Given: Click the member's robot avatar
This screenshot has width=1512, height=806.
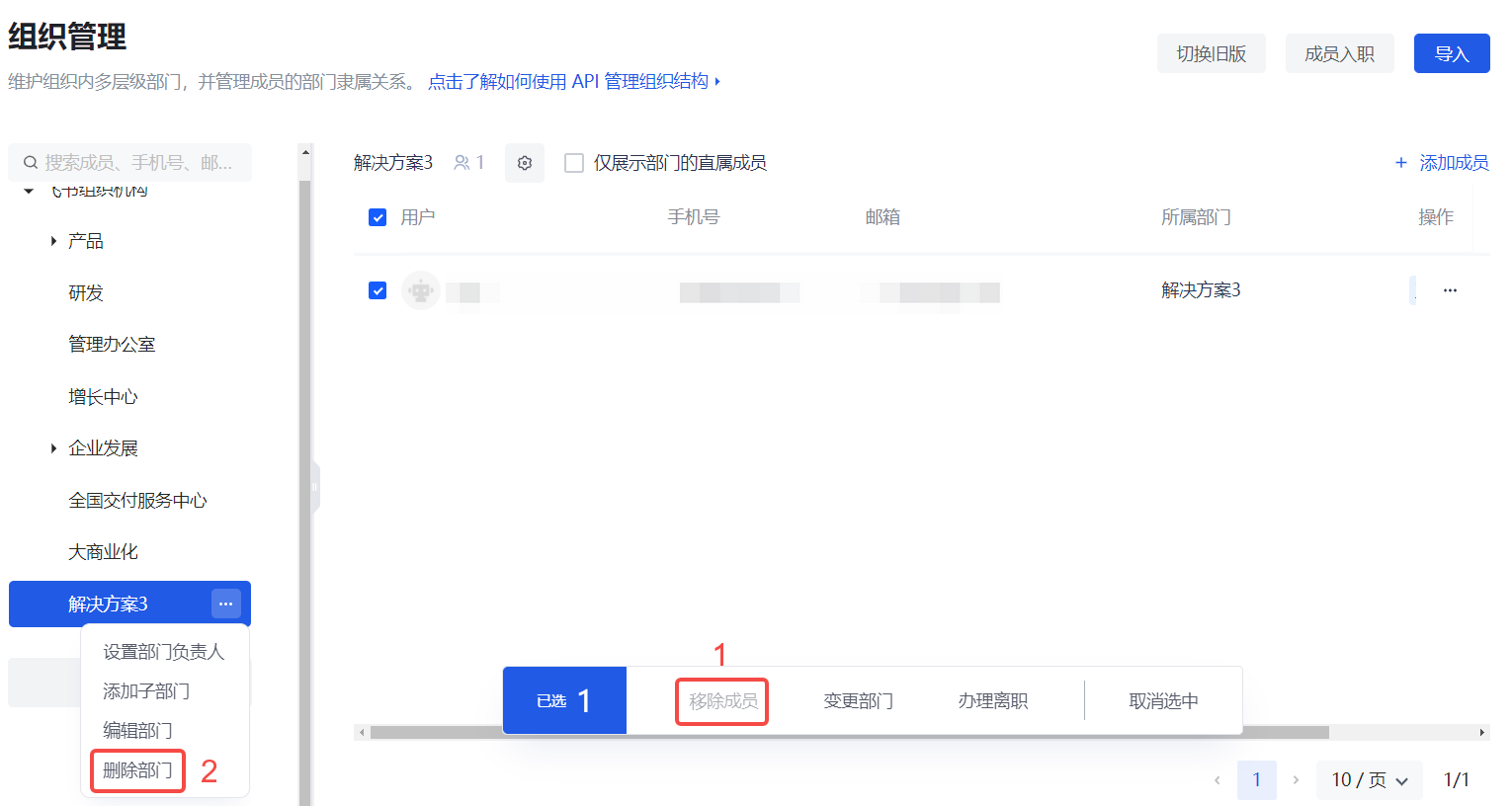Looking at the screenshot, I should 421,290.
